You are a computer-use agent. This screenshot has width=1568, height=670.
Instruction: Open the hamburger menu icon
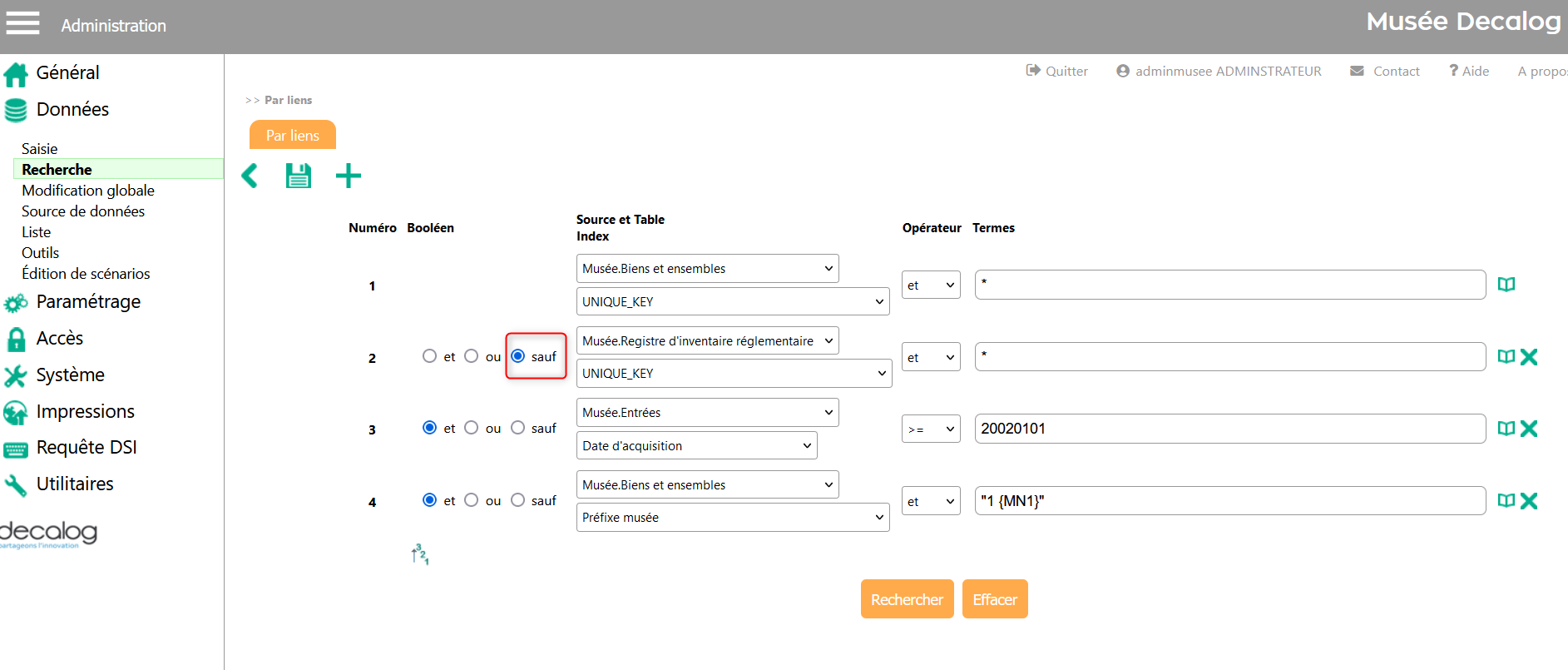[x=23, y=23]
